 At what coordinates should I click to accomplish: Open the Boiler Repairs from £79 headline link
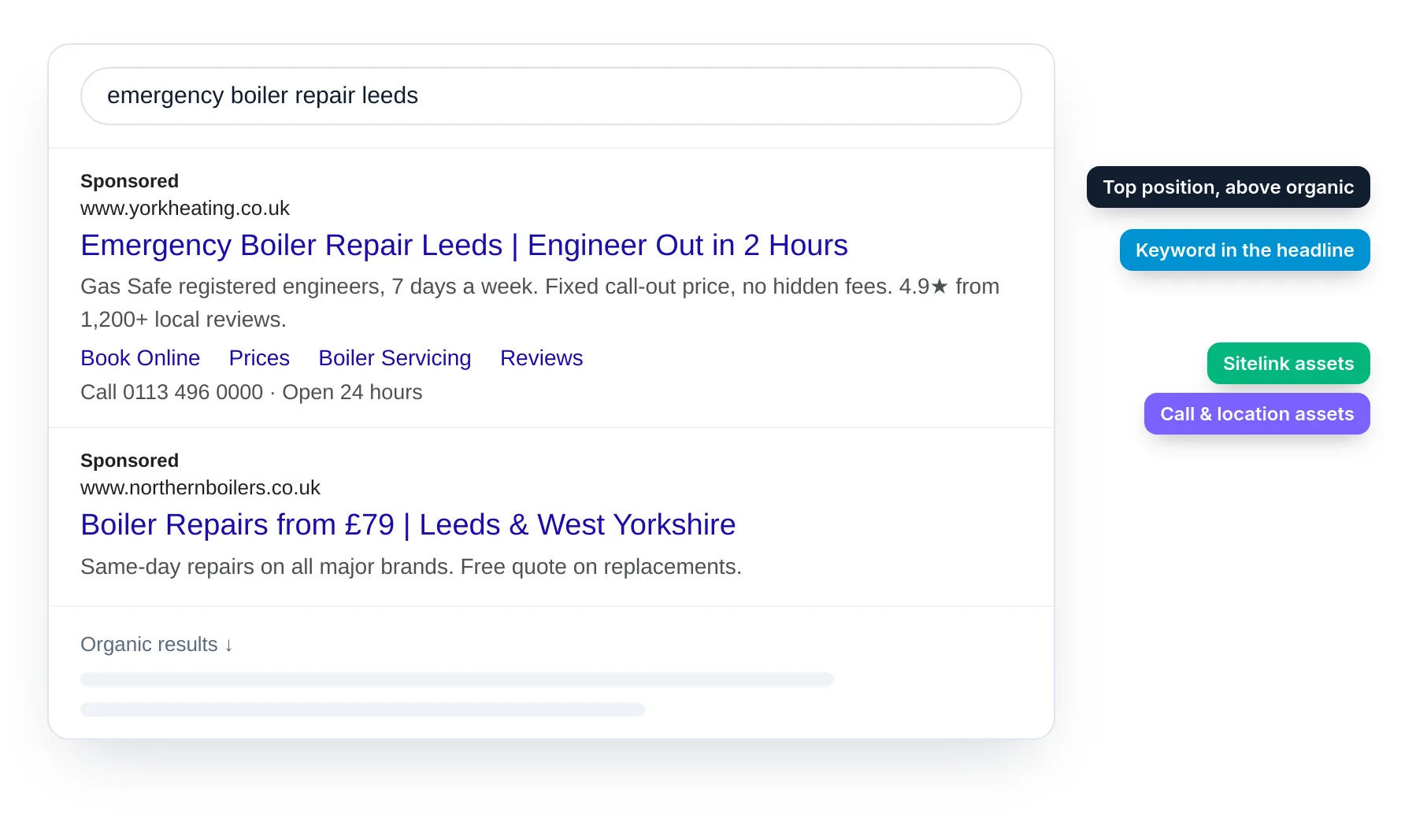pyautogui.click(x=408, y=525)
